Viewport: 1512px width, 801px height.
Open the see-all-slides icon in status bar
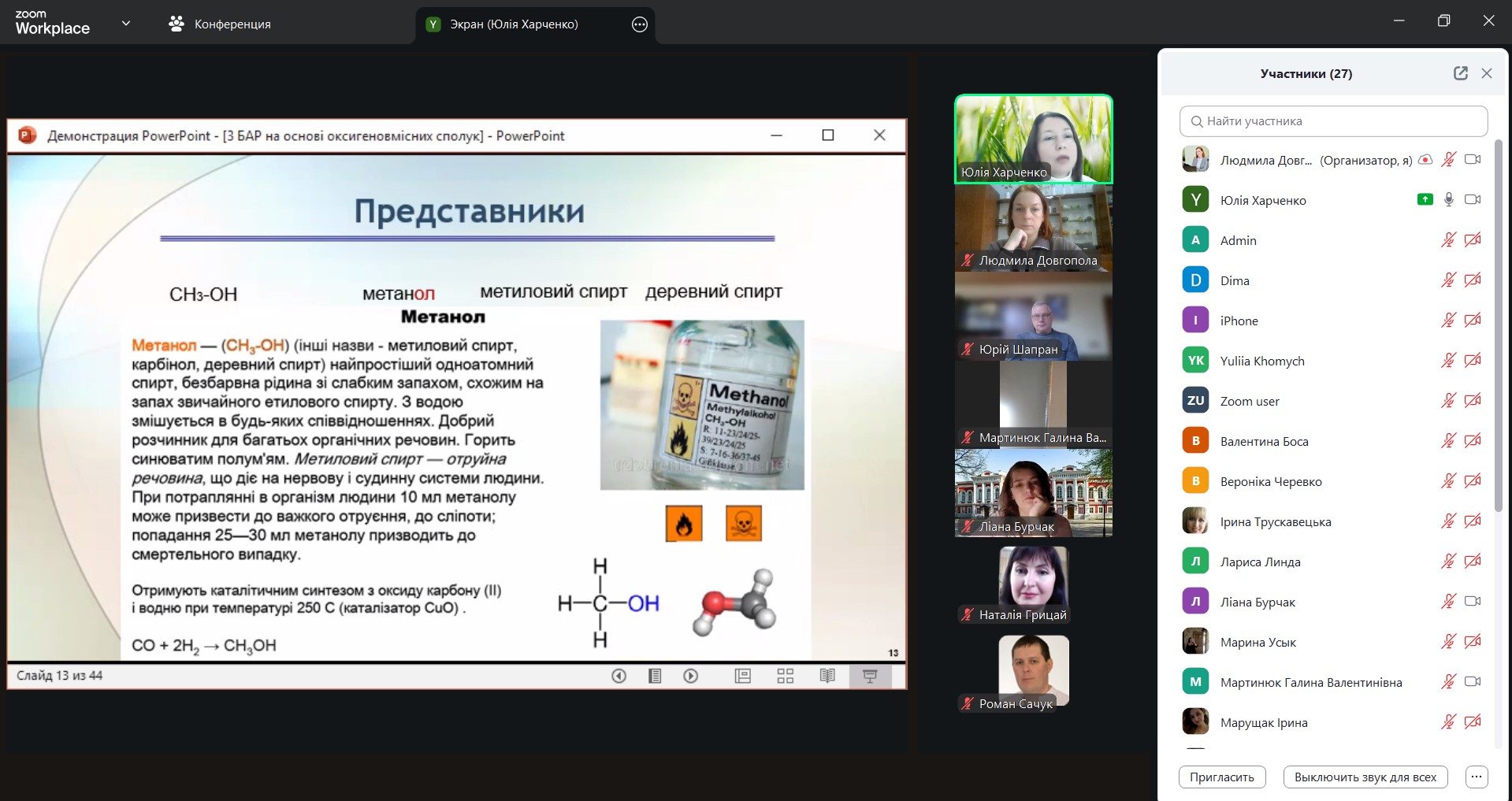pos(655,676)
